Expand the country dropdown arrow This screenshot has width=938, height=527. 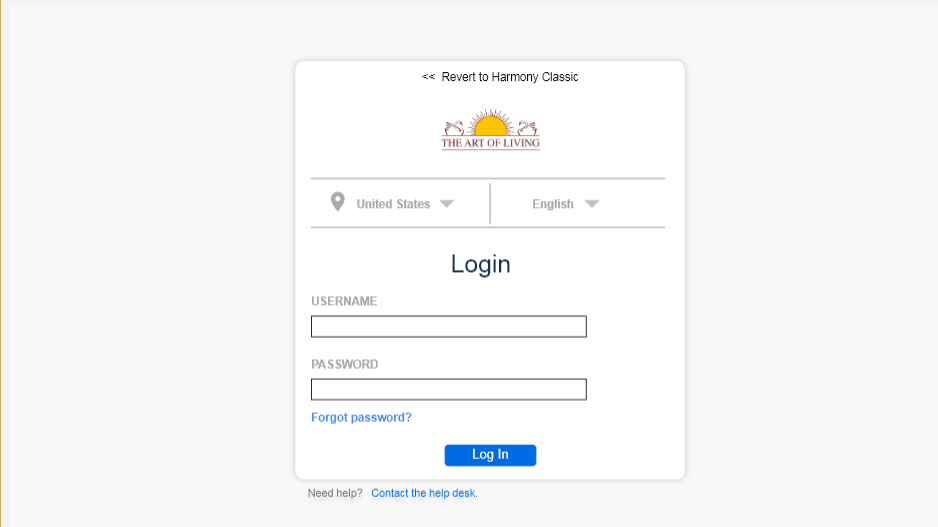(x=446, y=204)
